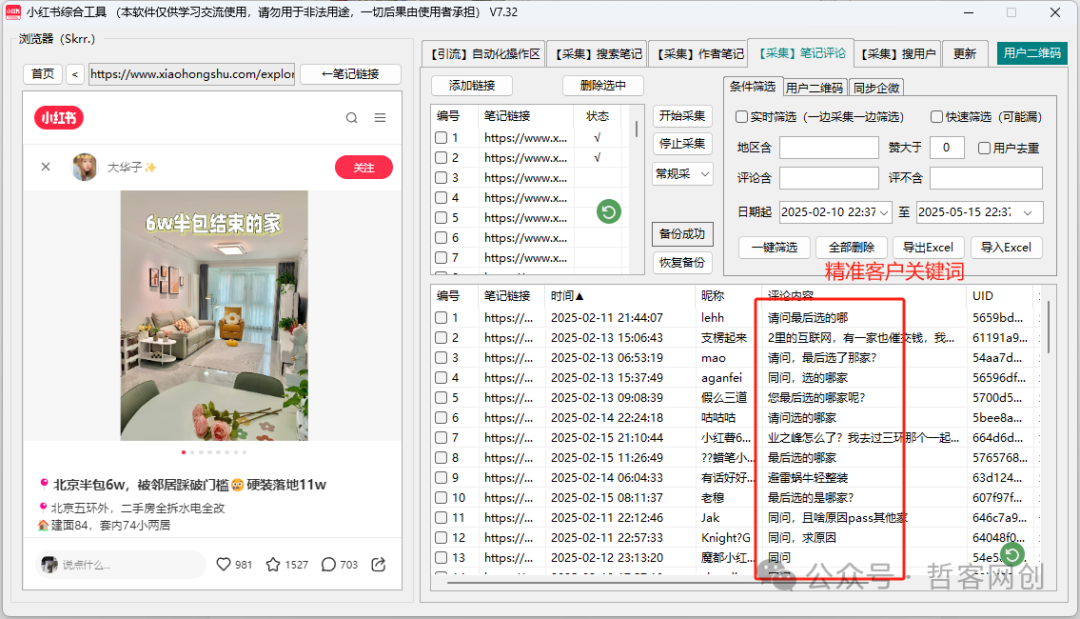
Task: Click the share icon below note
Action: 378,565
